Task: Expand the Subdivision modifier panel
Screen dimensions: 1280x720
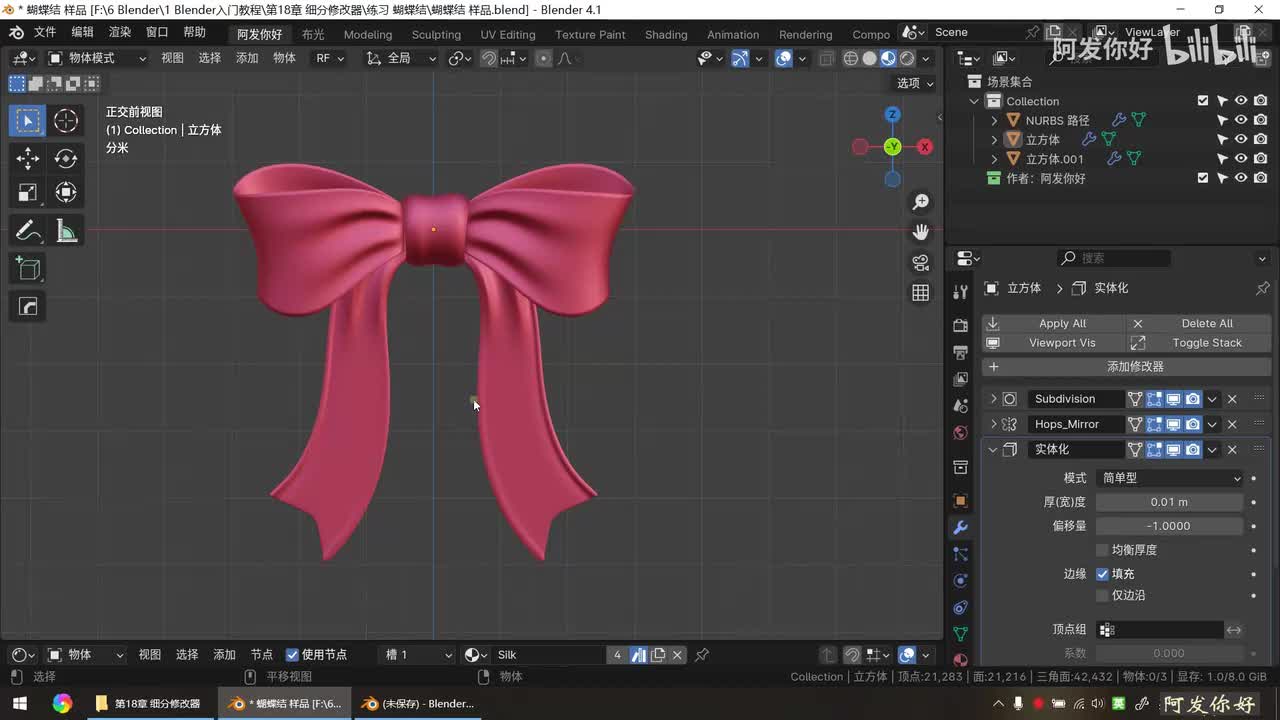Action: pos(993,399)
